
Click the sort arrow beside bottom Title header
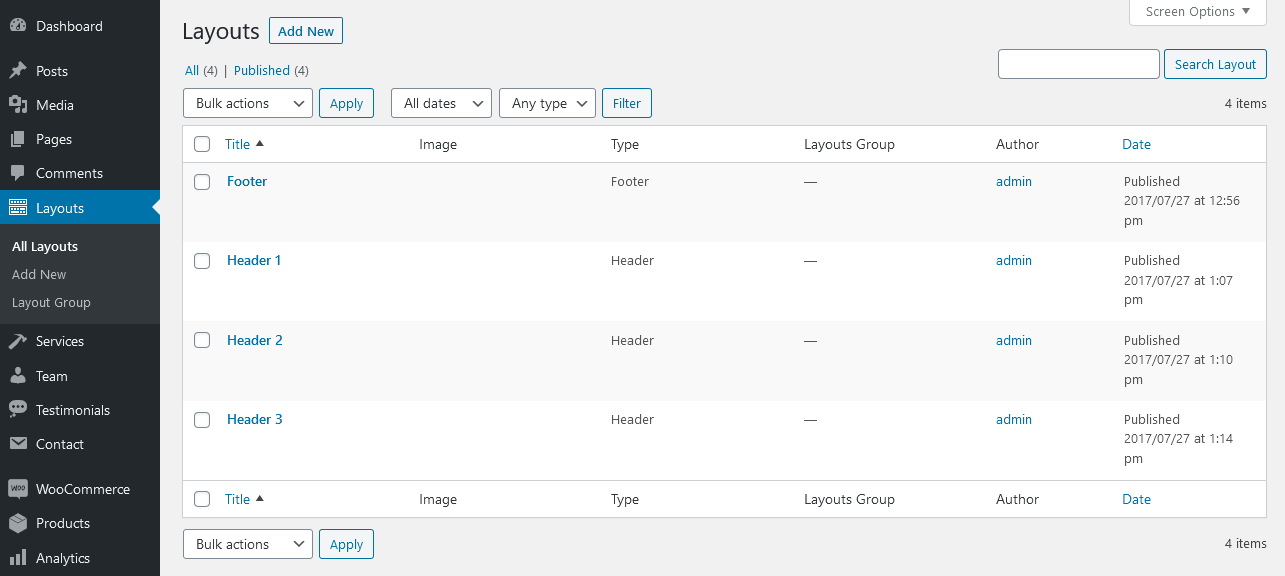point(260,499)
